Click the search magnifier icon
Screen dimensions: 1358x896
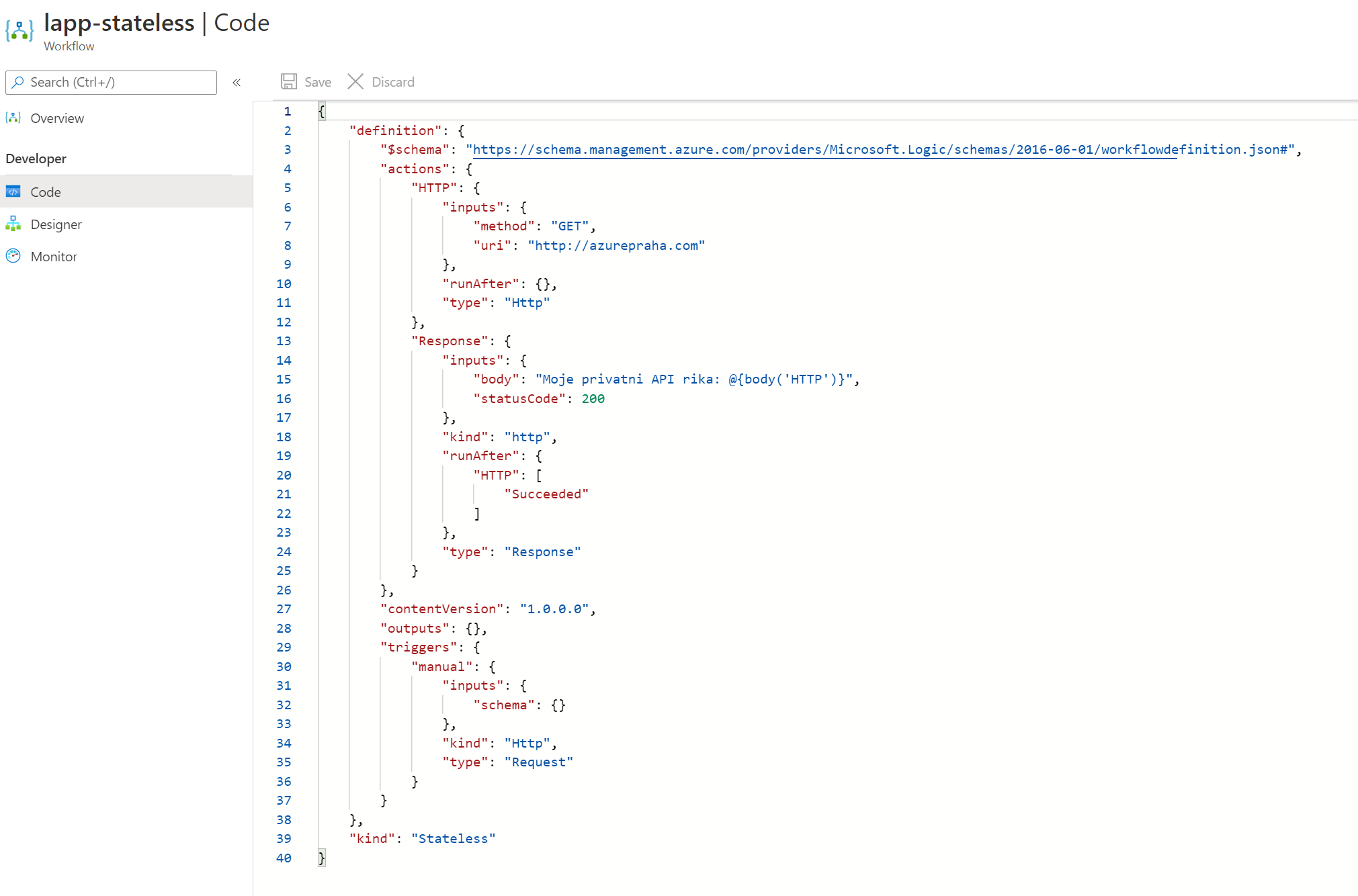tap(18, 82)
